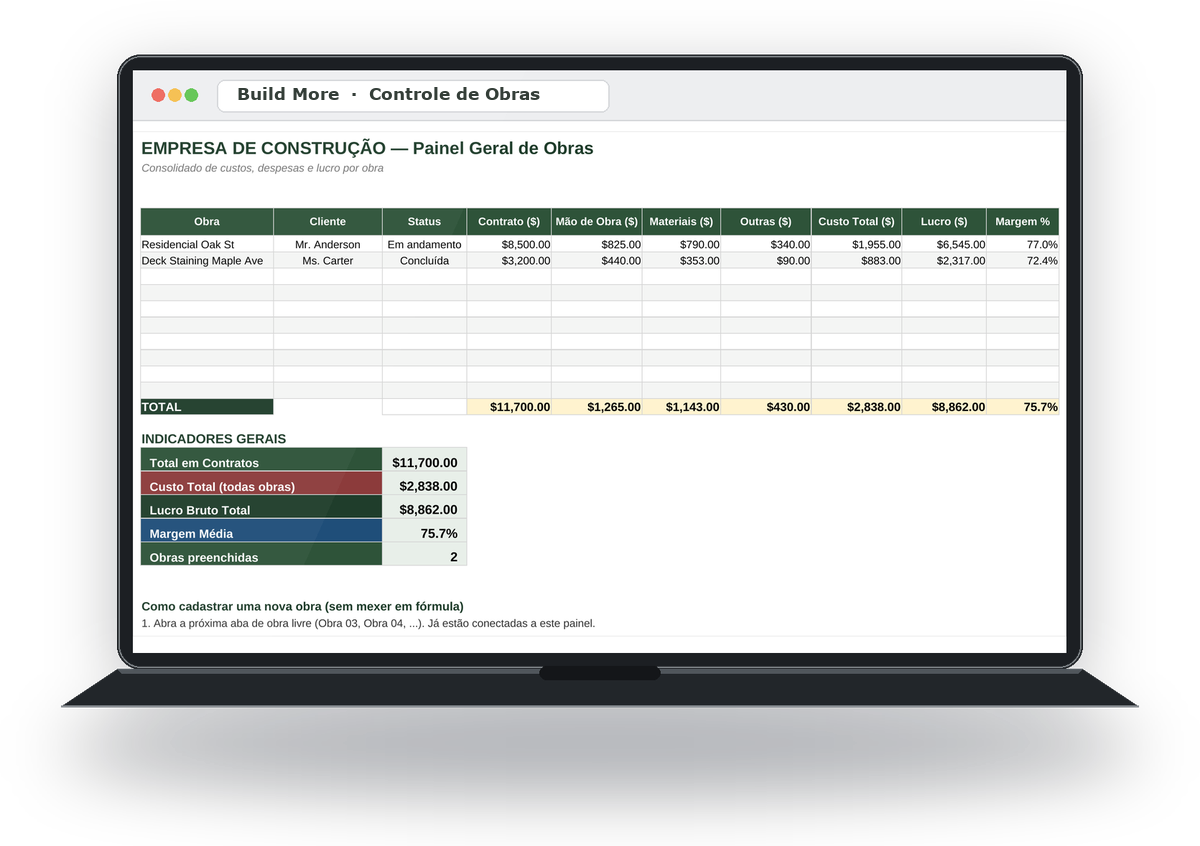Image resolution: width=1200 pixels, height=846 pixels.
Task: Select the 'Cliente' column header
Action: [x=328, y=222]
